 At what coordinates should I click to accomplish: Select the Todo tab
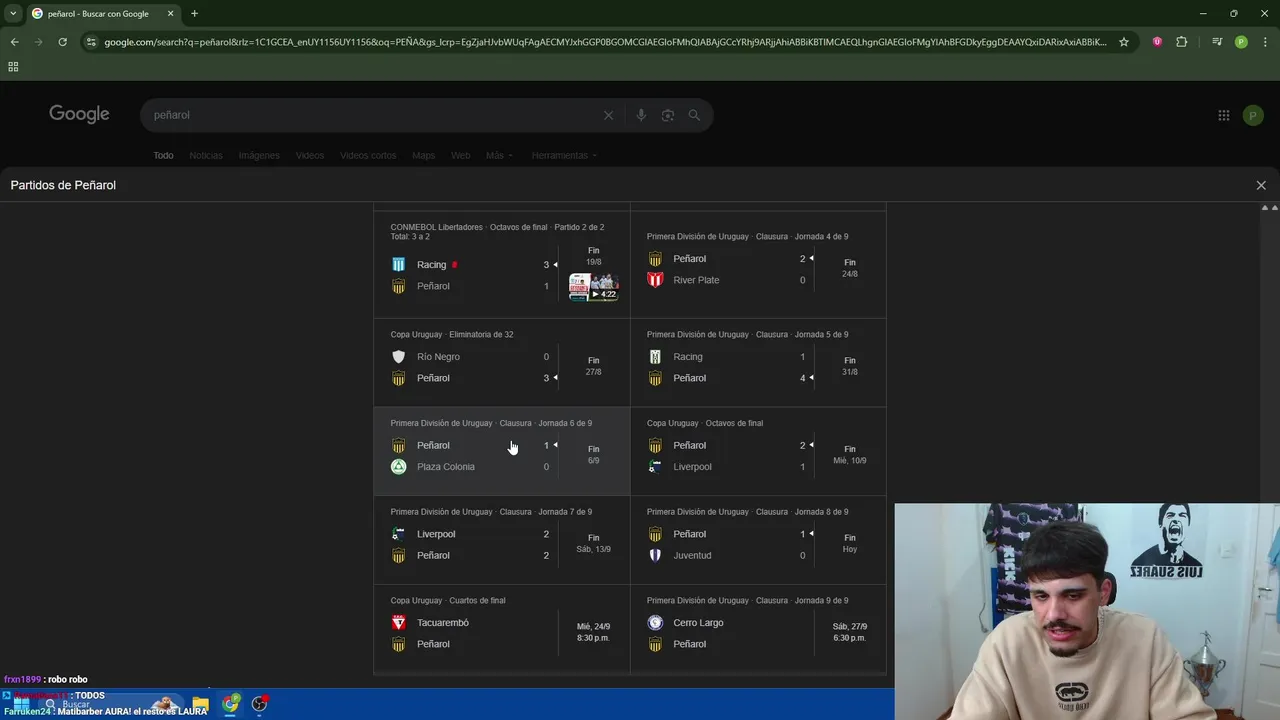(x=163, y=155)
